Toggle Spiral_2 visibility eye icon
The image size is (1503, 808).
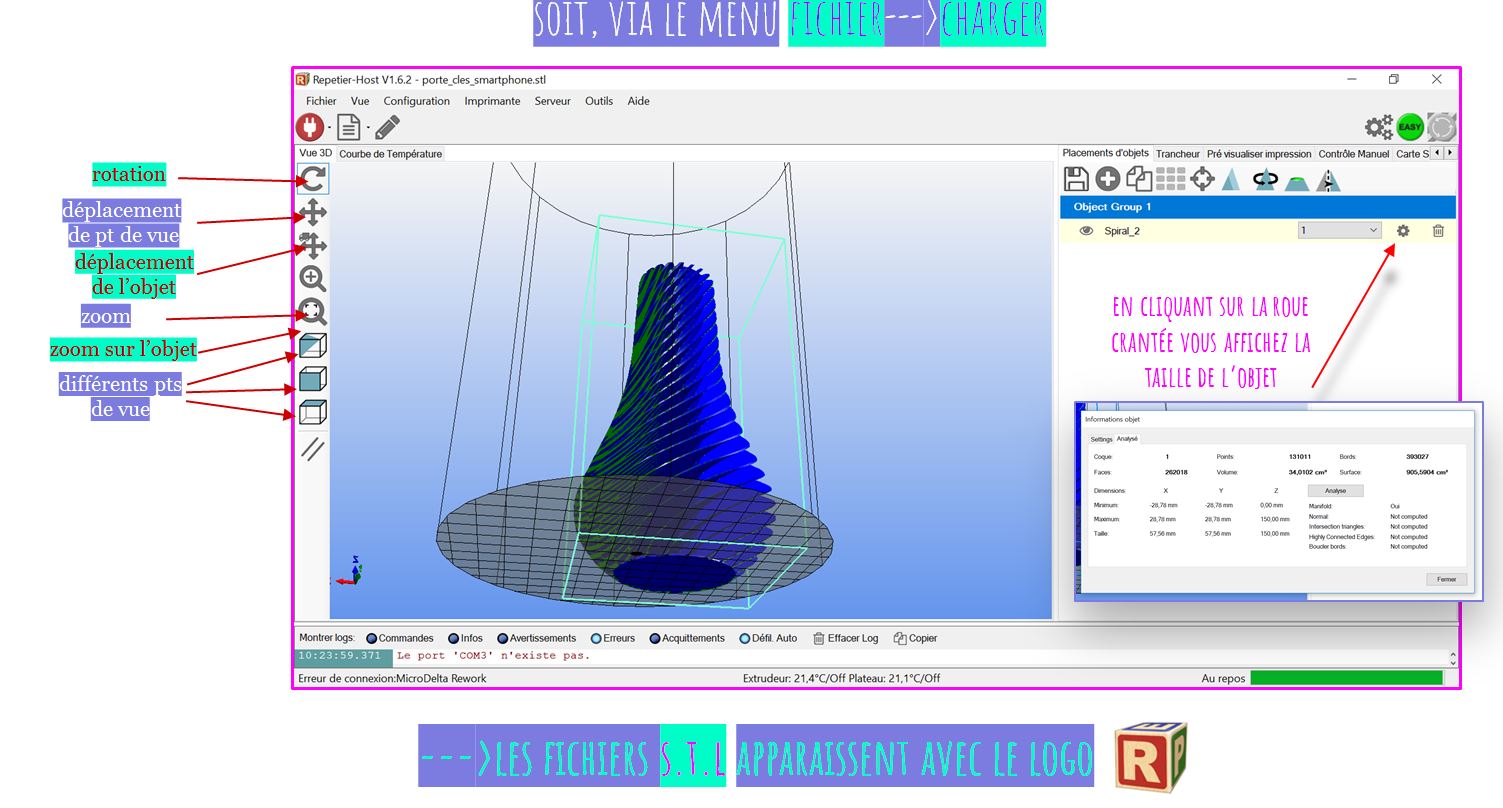(x=1086, y=231)
